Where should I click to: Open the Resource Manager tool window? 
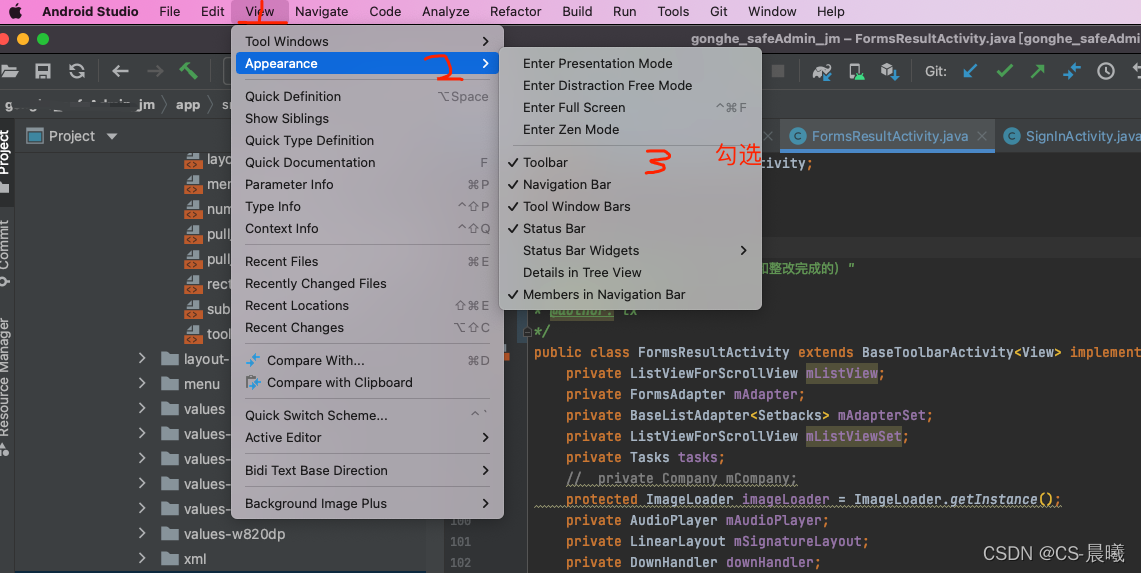pos(6,386)
